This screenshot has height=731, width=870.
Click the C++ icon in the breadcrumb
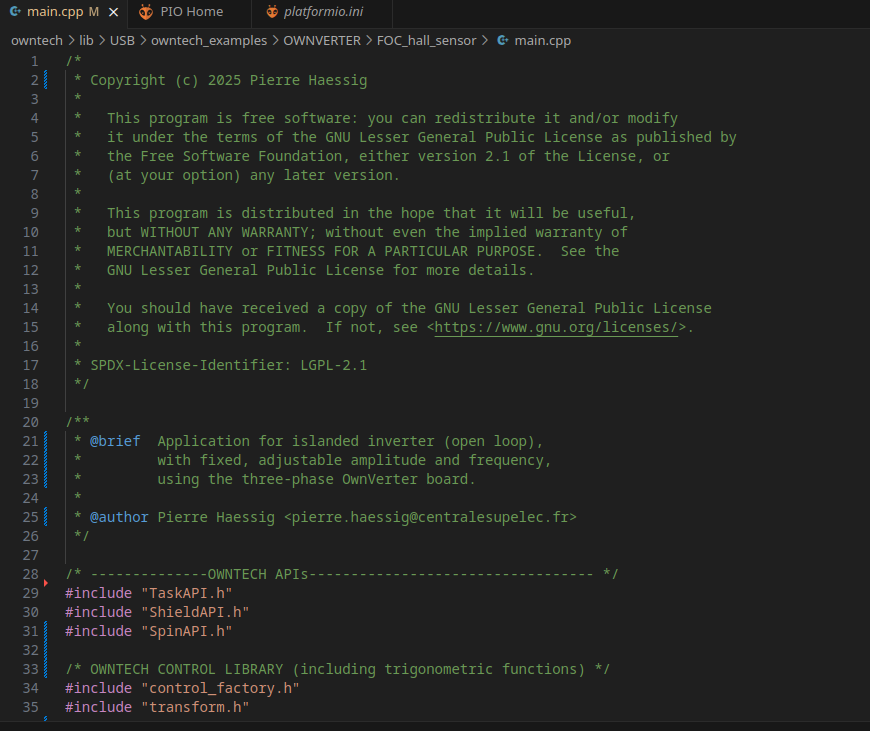[501, 41]
